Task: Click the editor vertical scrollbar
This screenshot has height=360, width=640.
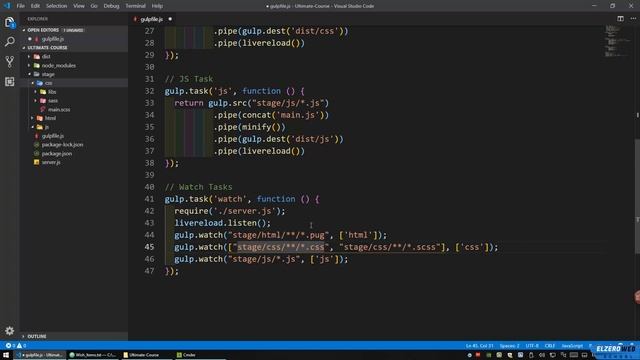Action: click(637, 196)
